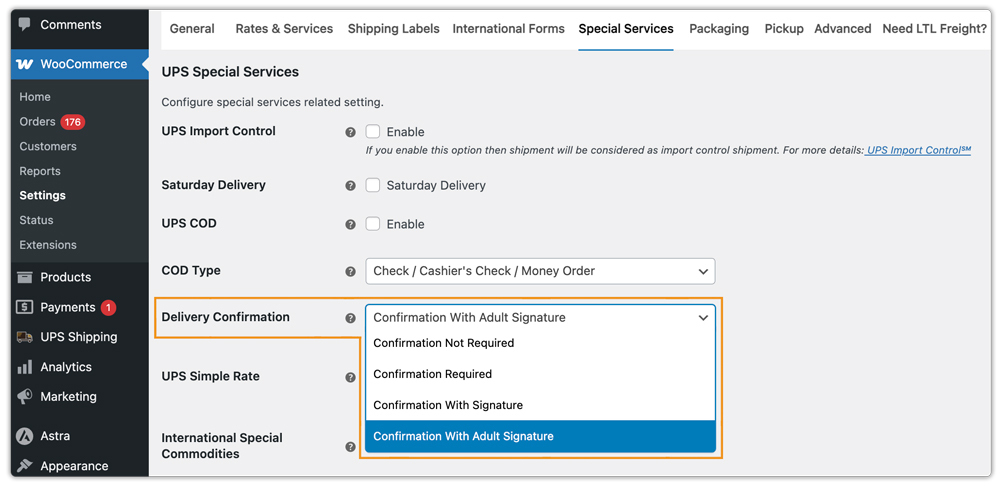This screenshot has width=1000, height=486.
Task: Click help icon beside UPS Simple Rate
Action: pyautogui.click(x=350, y=378)
